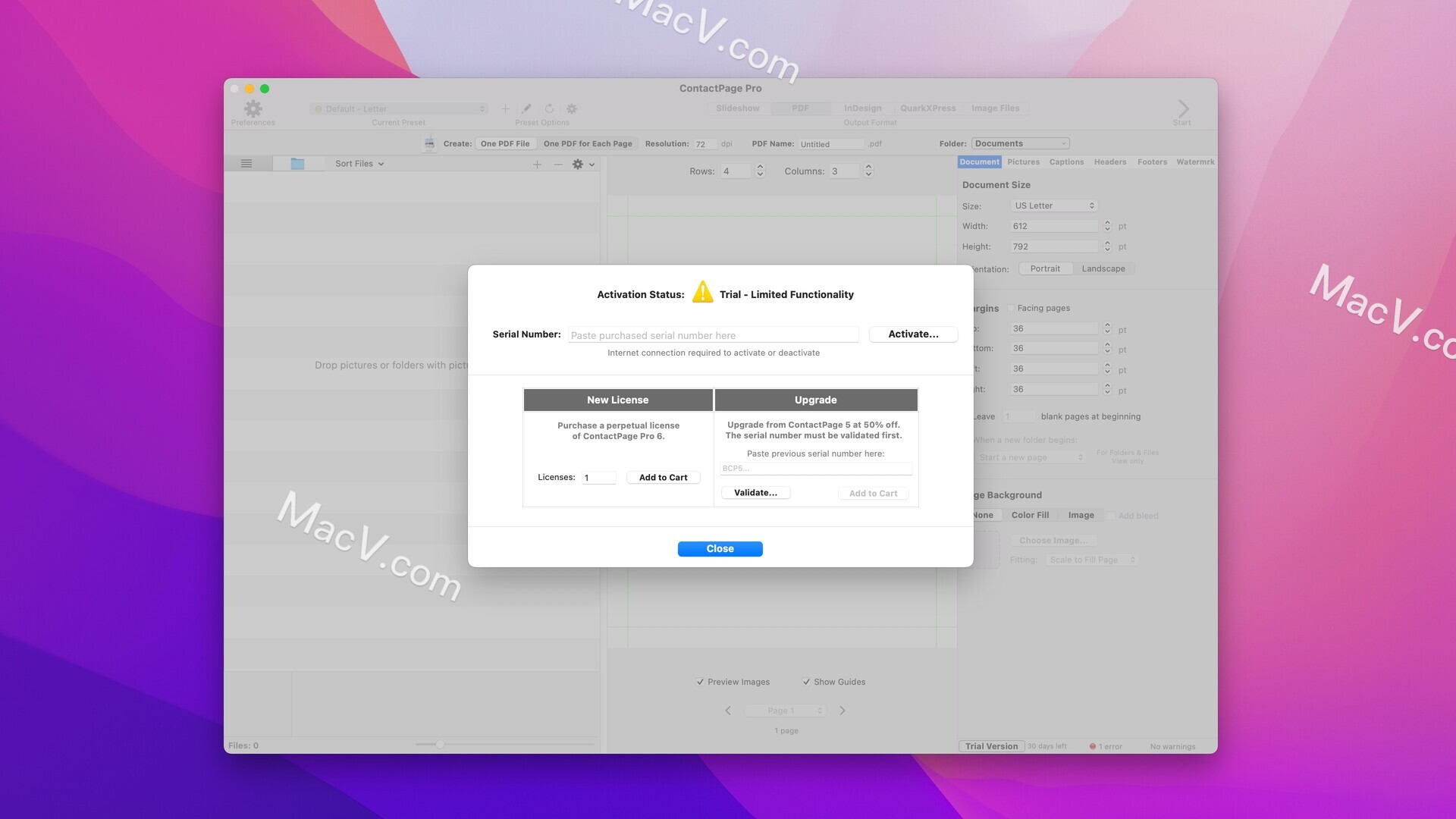Click the Activate... button
This screenshot has height=819, width=1456.
[x=913, y=334]
